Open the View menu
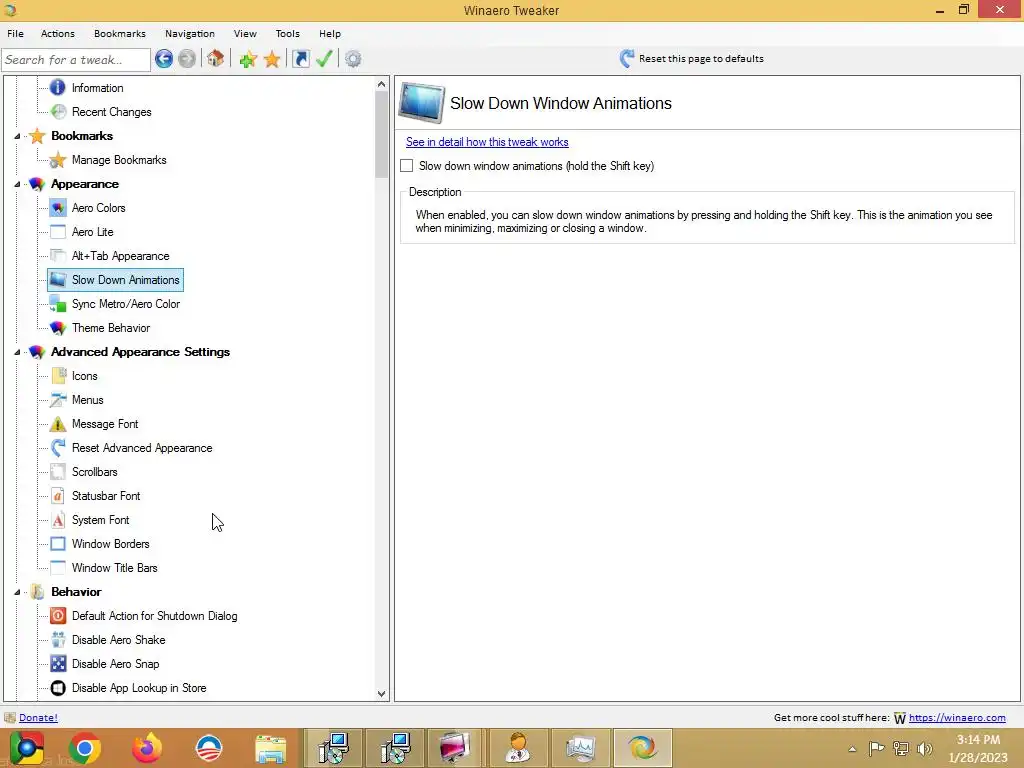Image resolution: width=1024 pixels, height=768 pixels. pyautogui.click(x=245, y=33)
